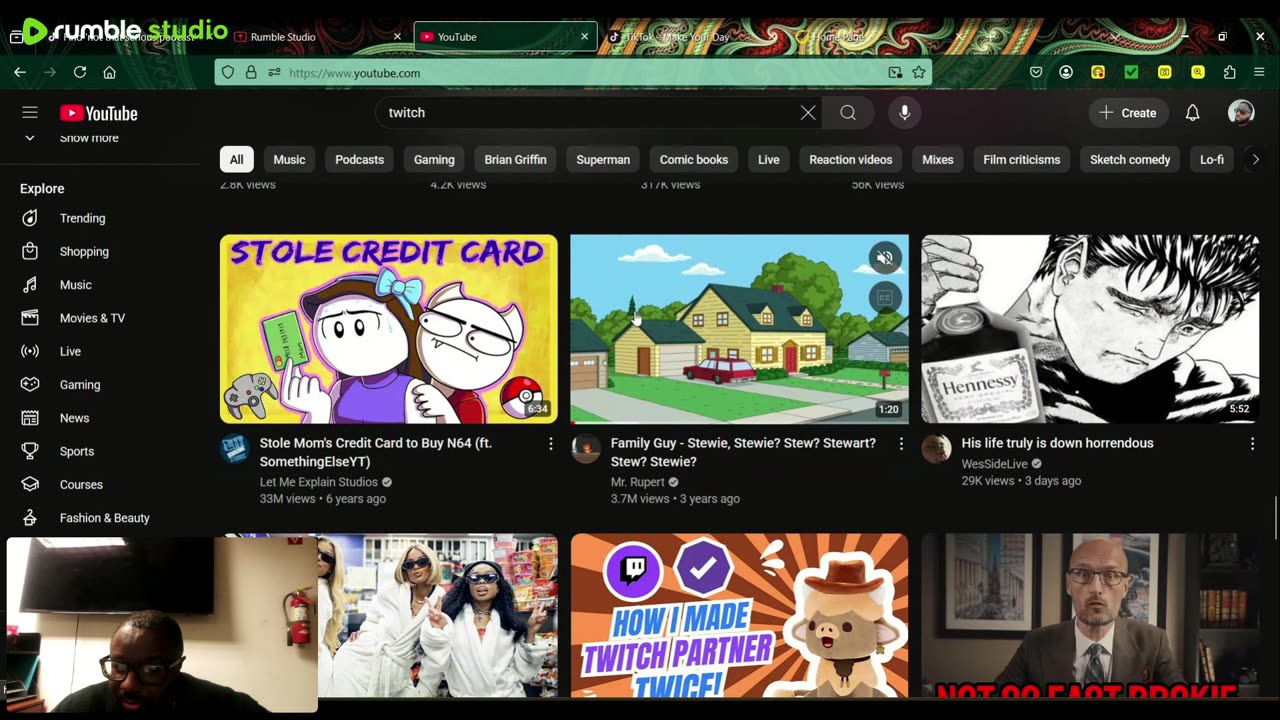
Task: Open His life truly is down horrendous title
Action: tap(1057, 443)
